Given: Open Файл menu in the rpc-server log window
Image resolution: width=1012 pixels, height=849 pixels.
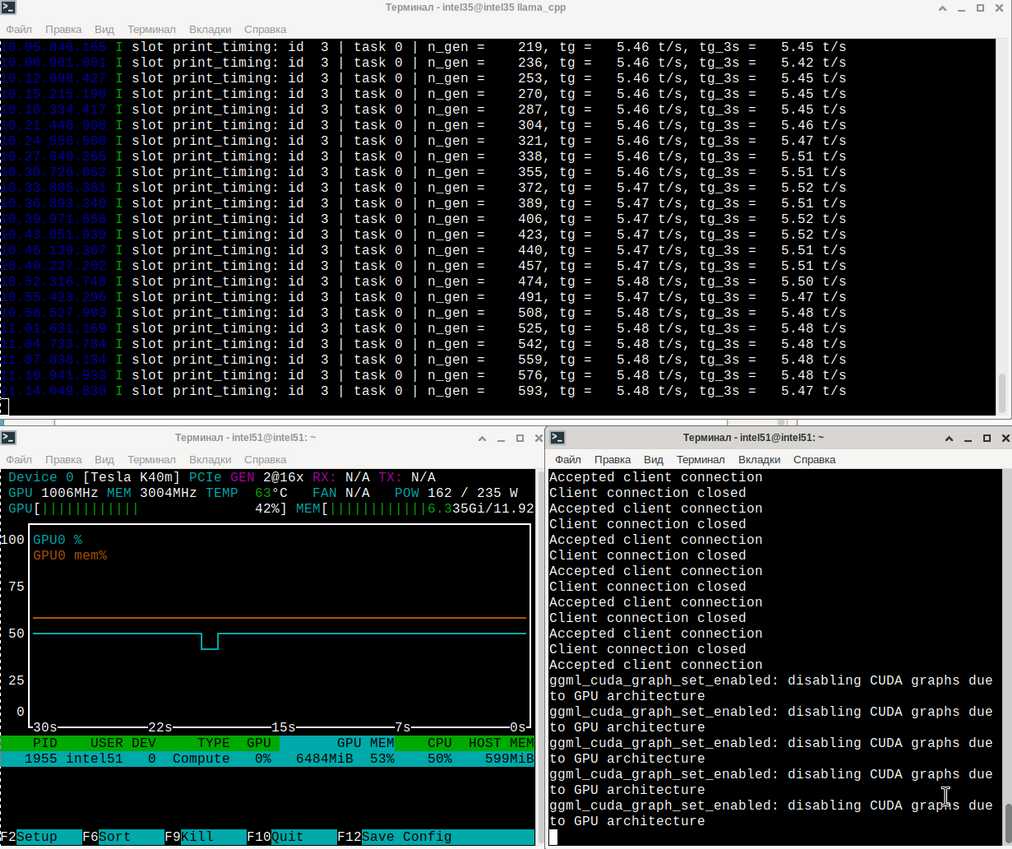Looking at the screenshot, I should click(567, 459).
